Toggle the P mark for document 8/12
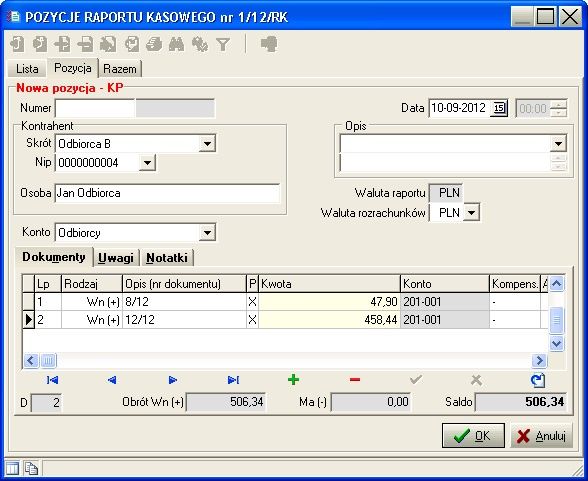Image resolution: width=588 pixels, height=481 pixels. (x=252, y=302)
